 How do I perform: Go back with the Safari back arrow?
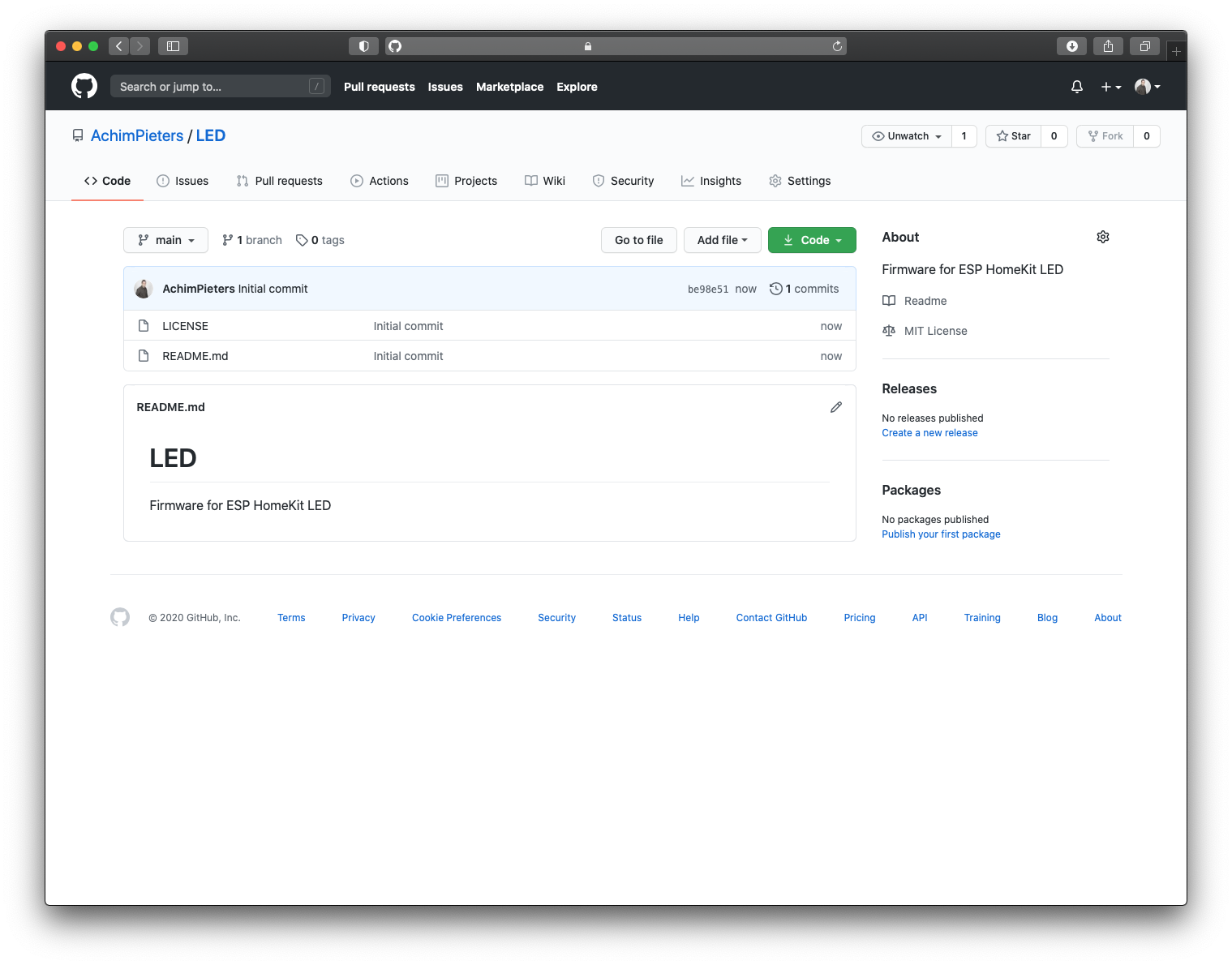pos(119,46)
